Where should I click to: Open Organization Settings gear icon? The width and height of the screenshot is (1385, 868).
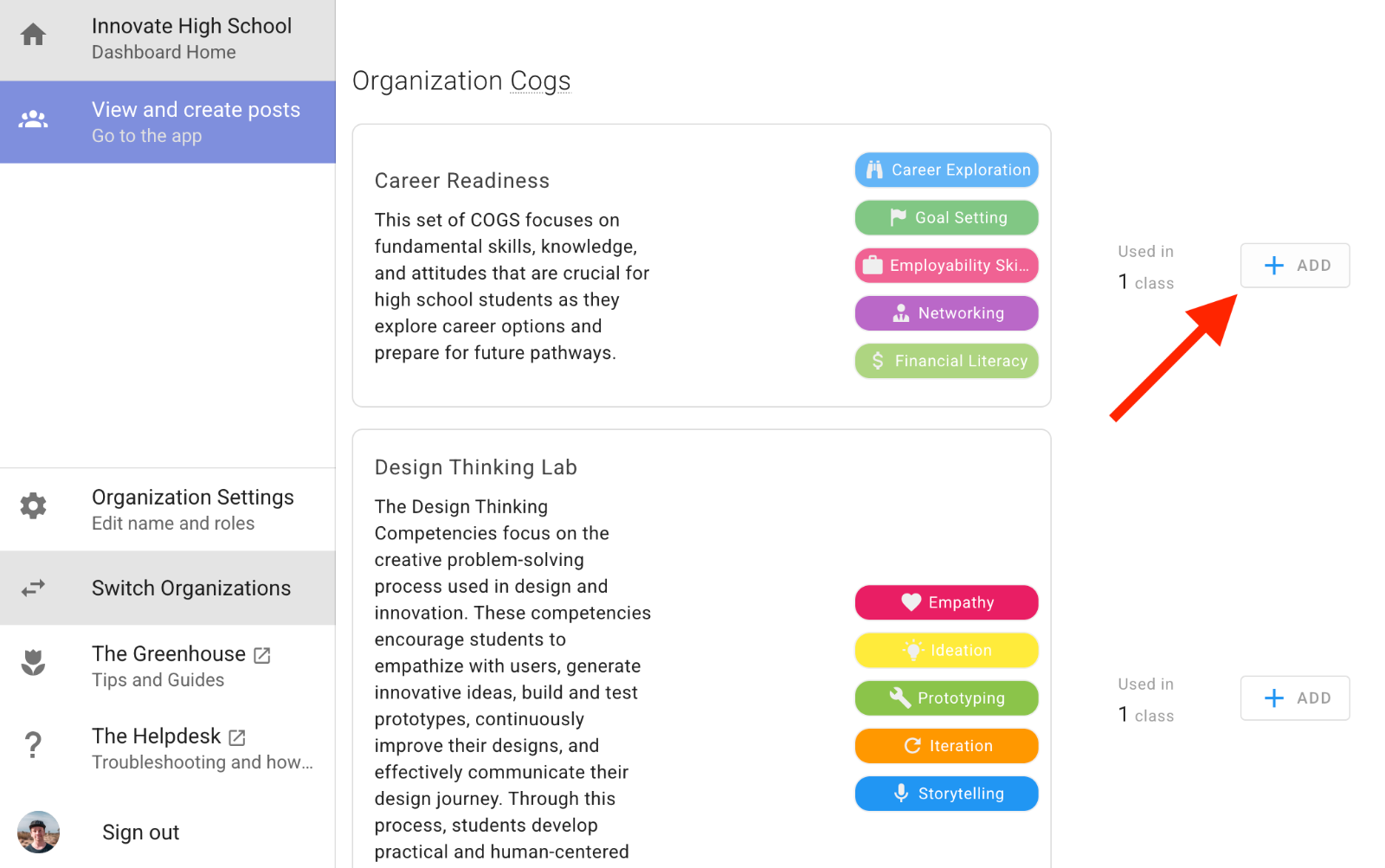click(x=33, y=506)
